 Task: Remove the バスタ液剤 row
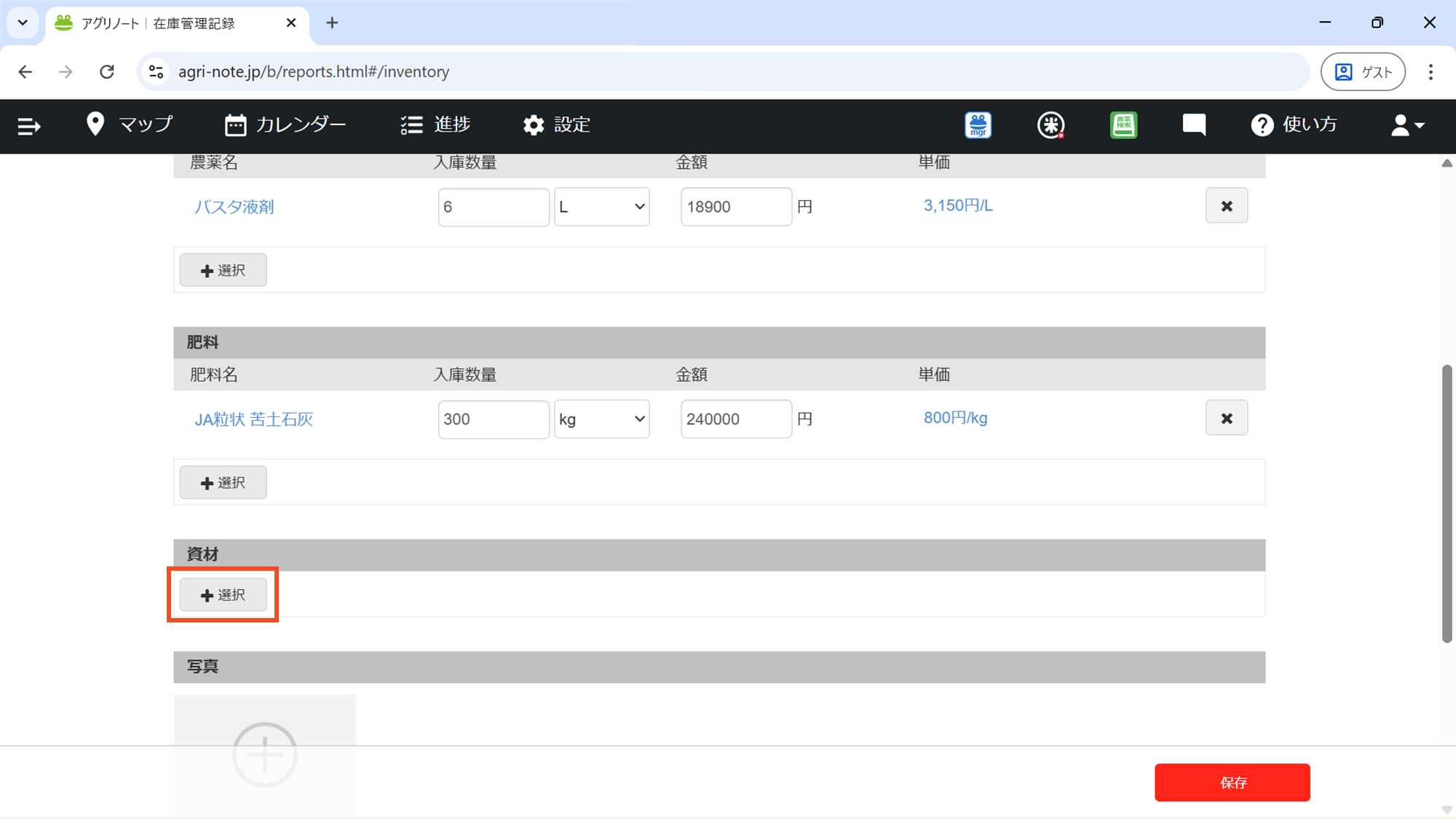(x=1227, y=206)
